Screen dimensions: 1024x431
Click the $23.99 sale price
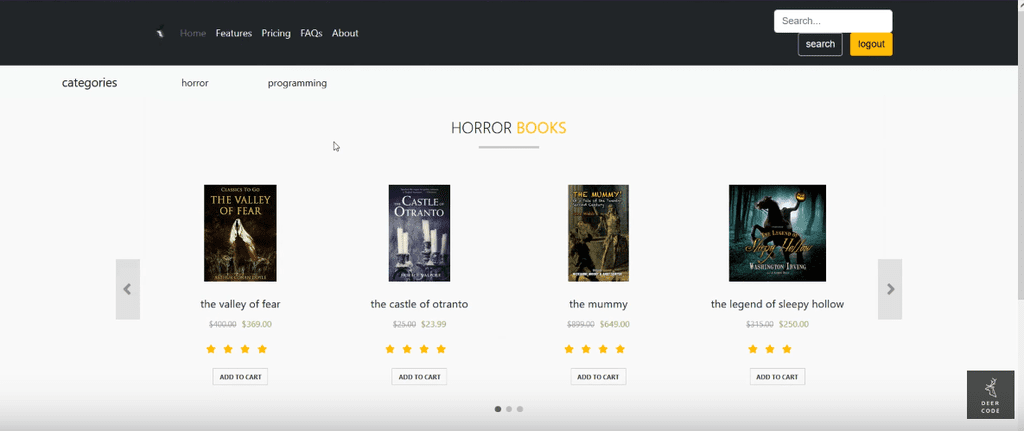coord(434,324)
